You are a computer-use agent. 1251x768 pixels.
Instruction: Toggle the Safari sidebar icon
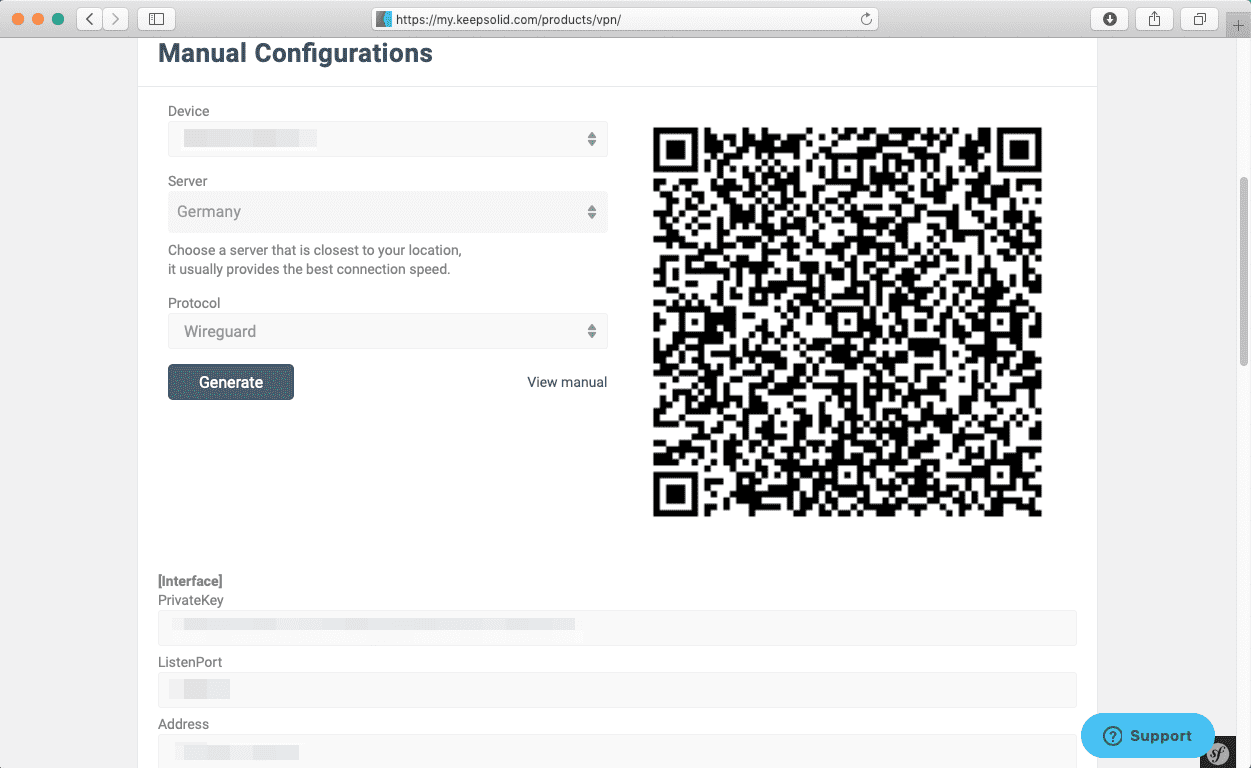tap(156, 19)
